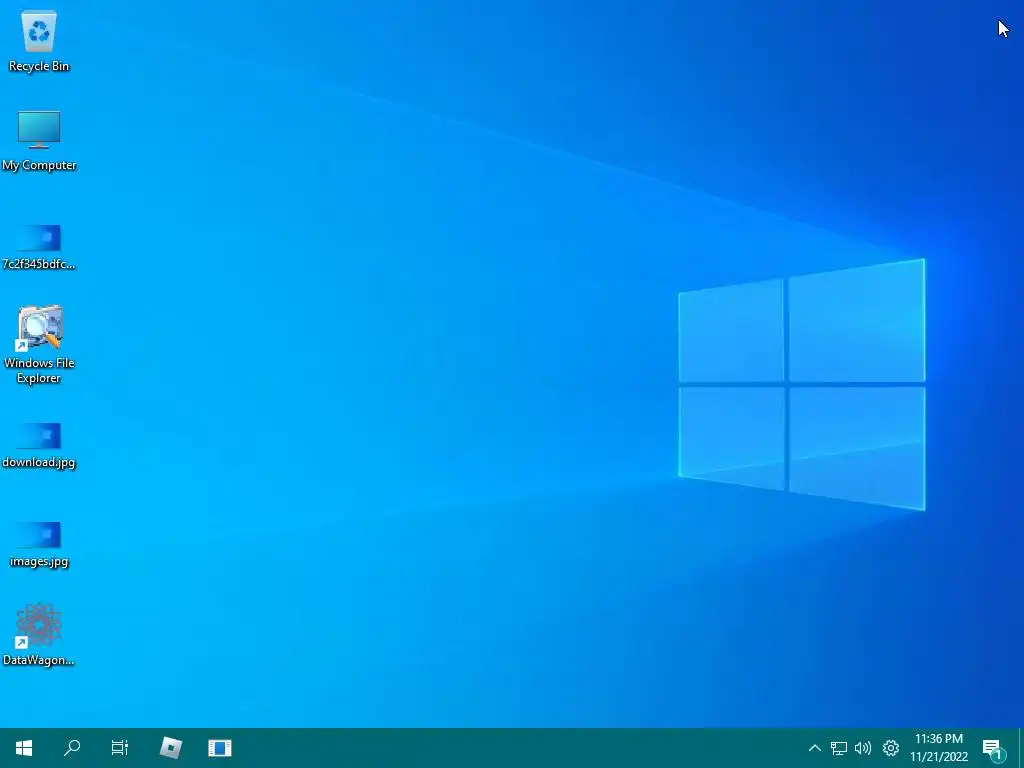Open the Action Center notifications icon

tap(993, 748)
